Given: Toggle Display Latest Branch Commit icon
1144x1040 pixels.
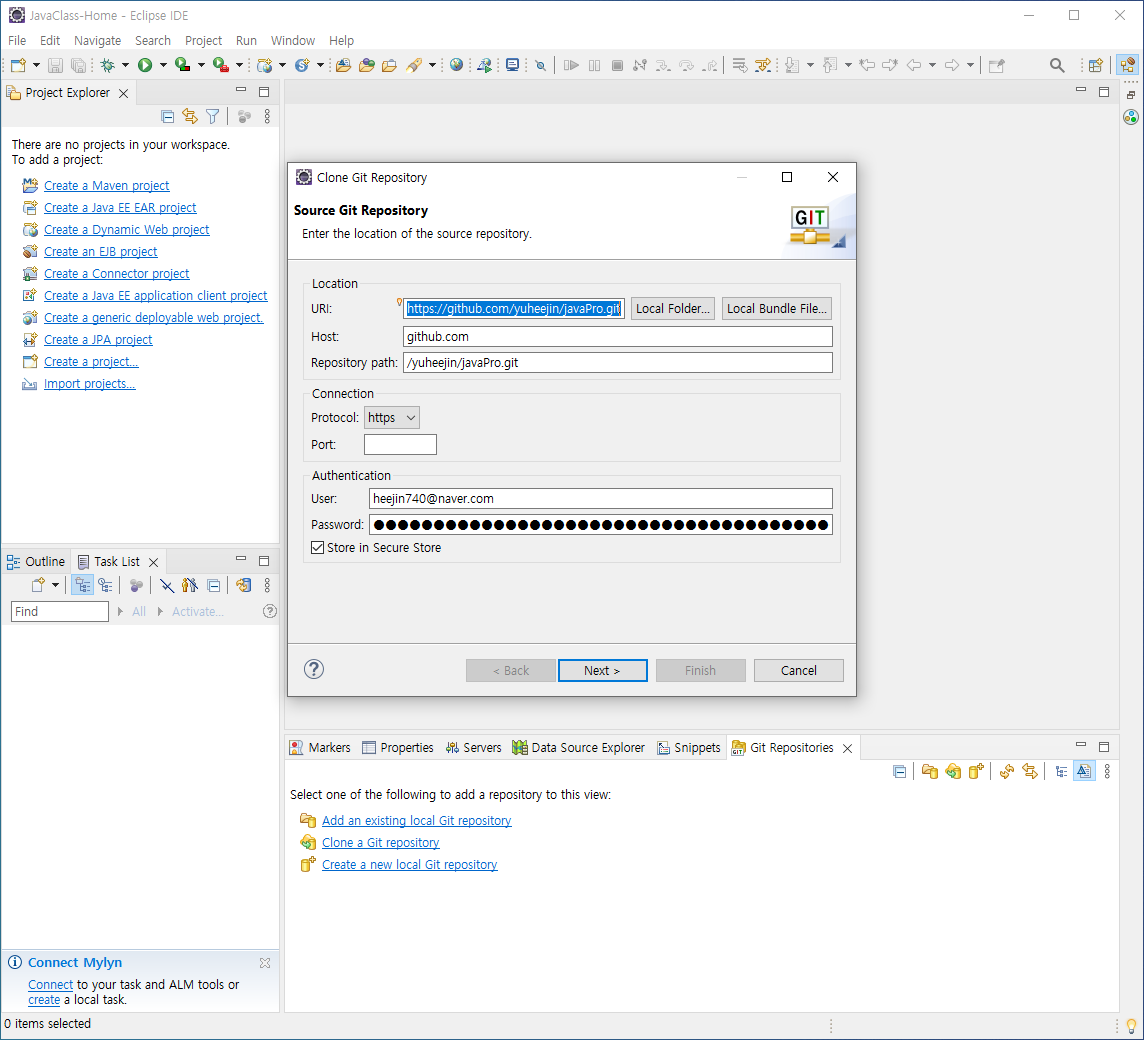Looking at the screenshot, I should click(x=1084, y=771).
